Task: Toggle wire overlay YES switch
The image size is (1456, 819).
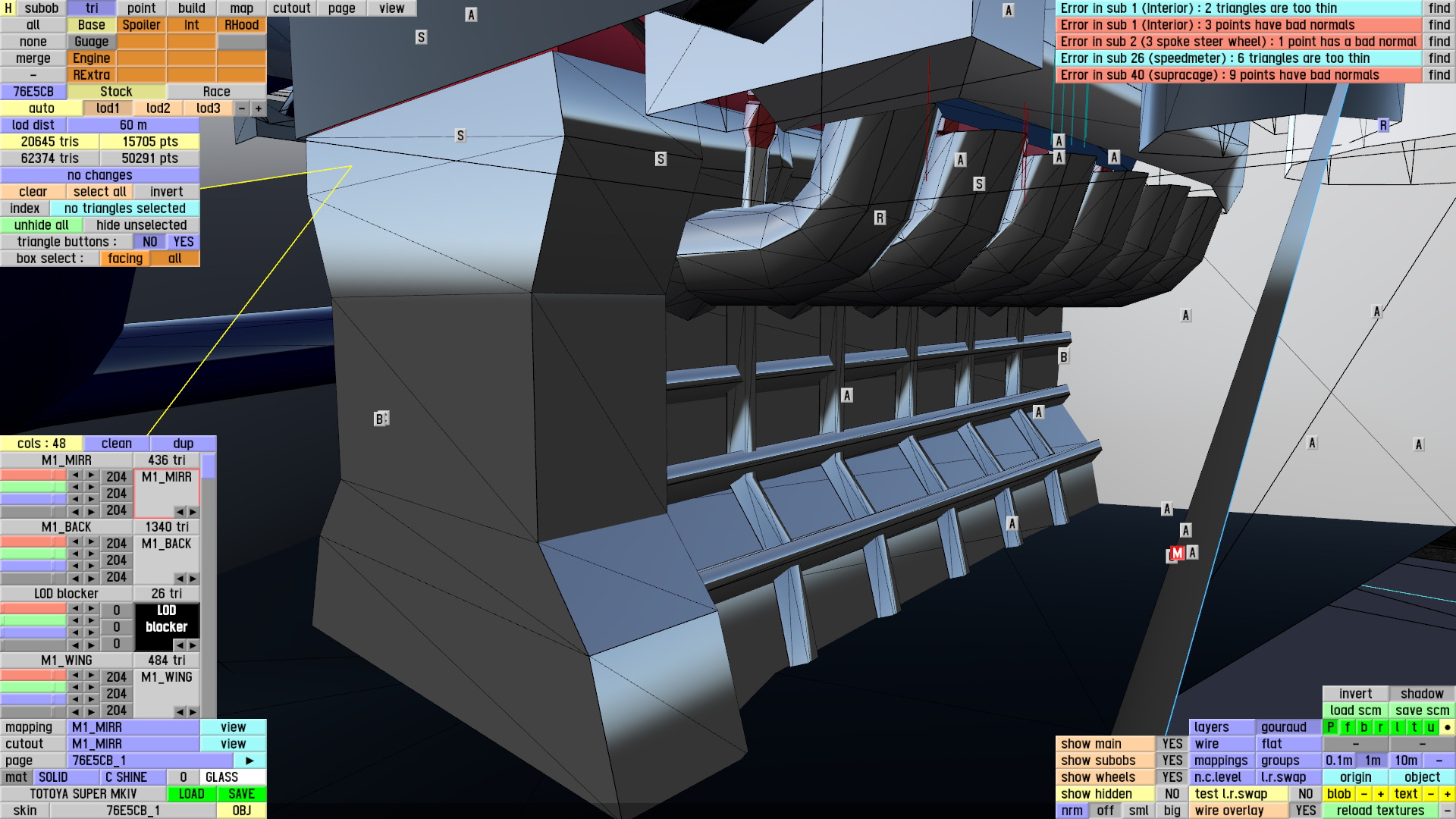Action: tap(1305, 811)
